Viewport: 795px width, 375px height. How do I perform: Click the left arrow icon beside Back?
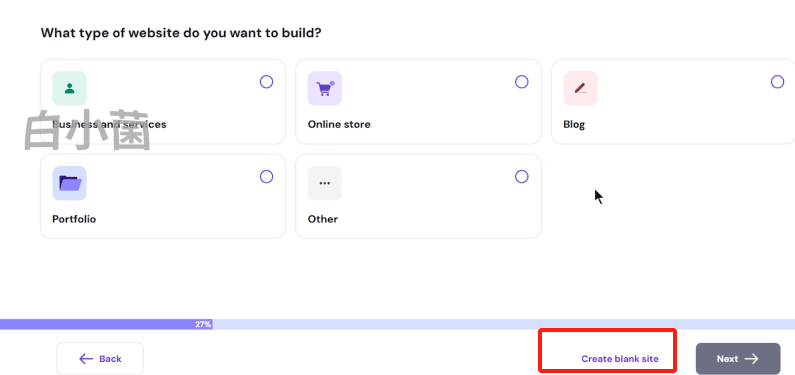click(x=86, y=359)
